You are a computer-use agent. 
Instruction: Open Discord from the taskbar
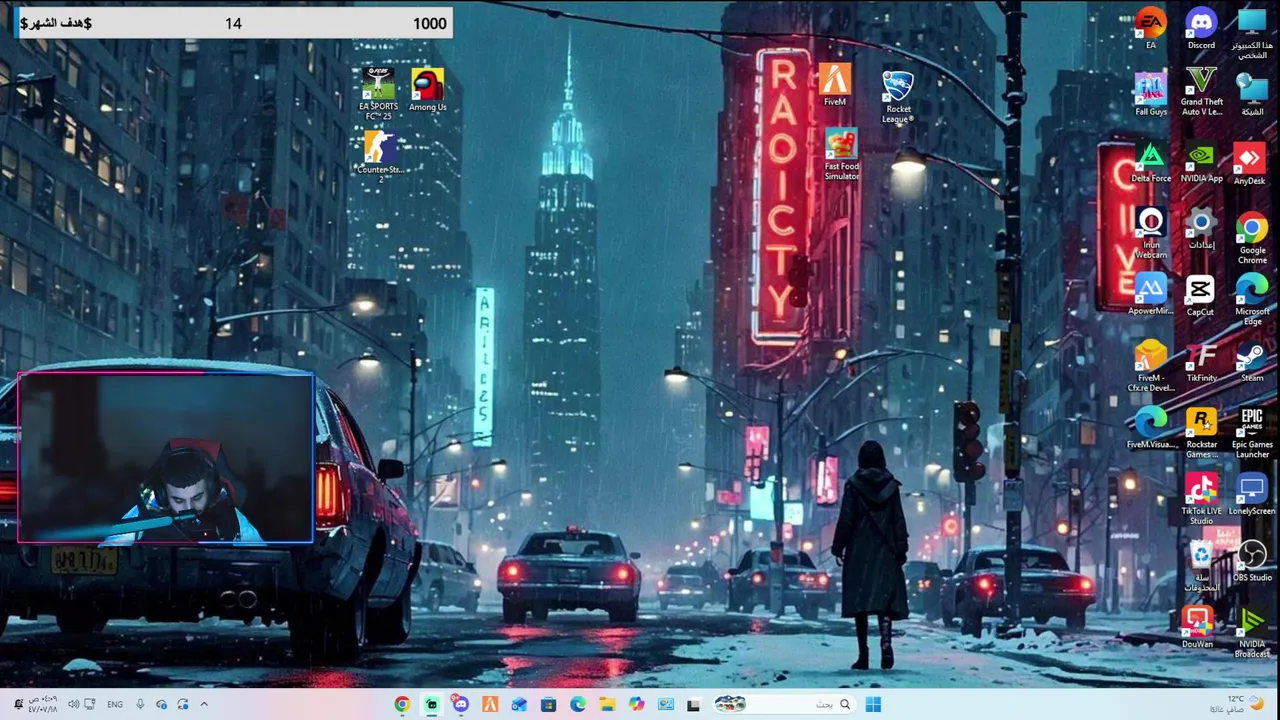tap(460, 704)
